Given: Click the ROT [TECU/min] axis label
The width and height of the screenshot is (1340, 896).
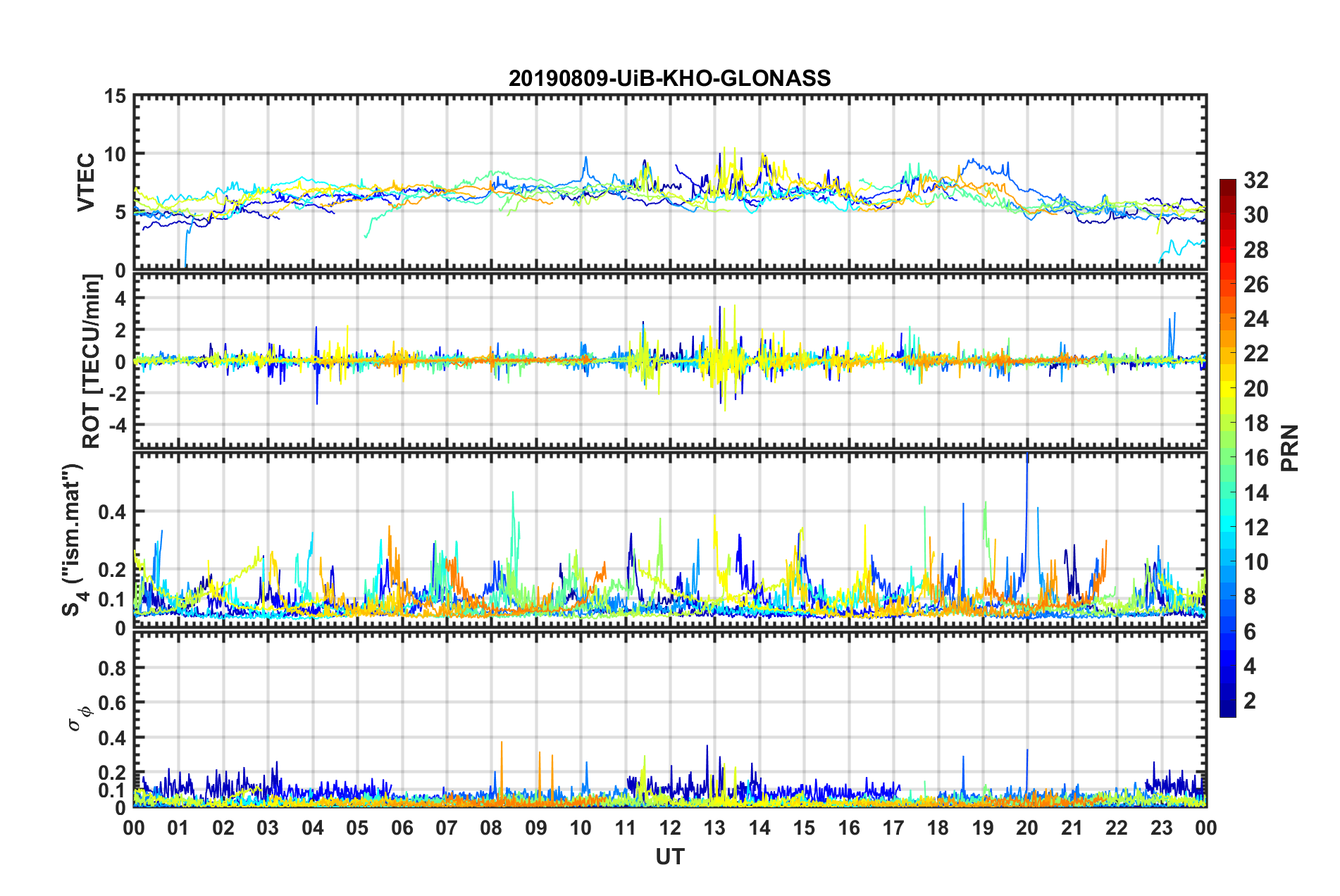Looking at the screenshot, I should pos(91,361).
